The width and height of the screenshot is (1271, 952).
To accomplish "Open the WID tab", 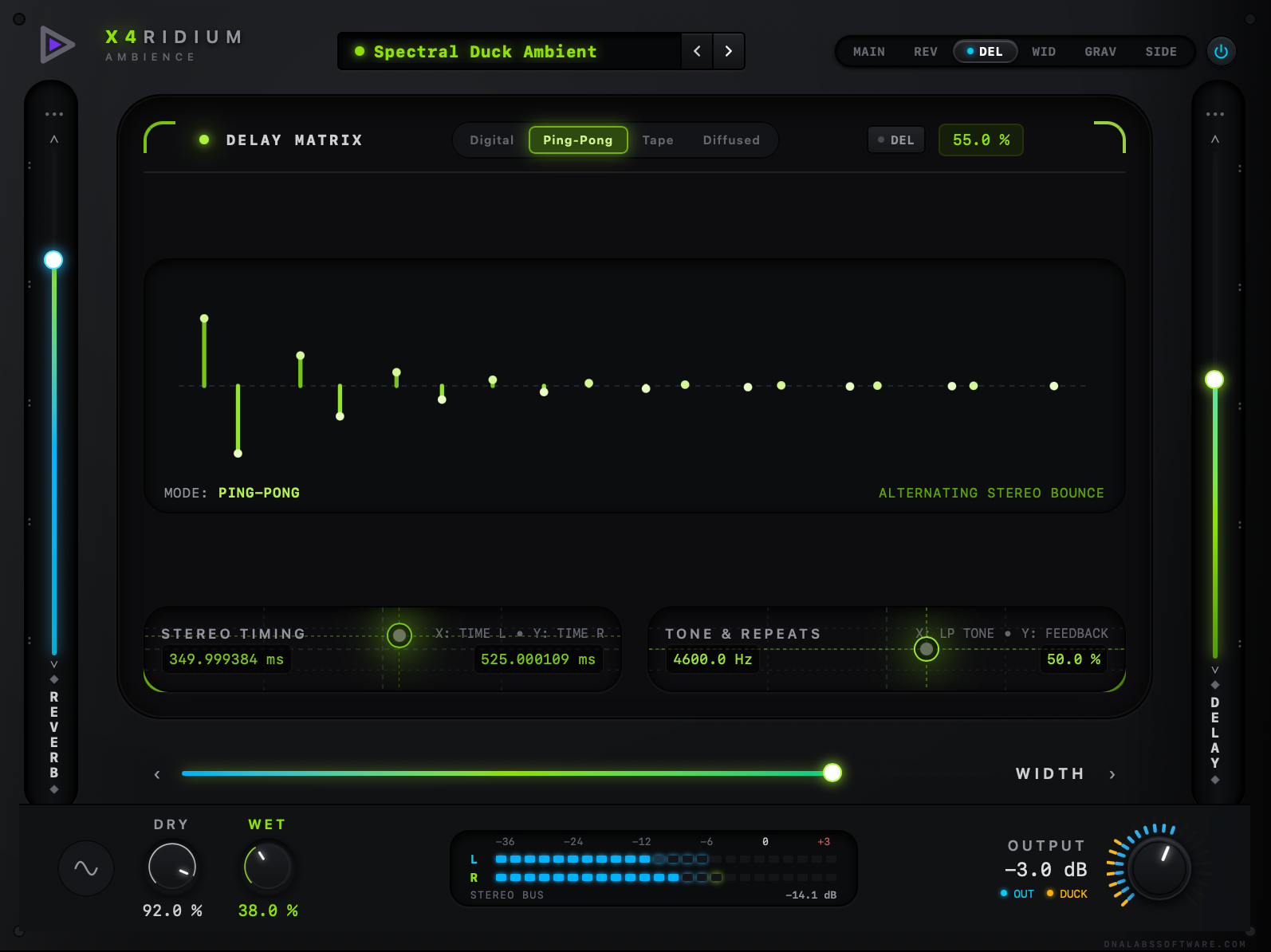I will (1044, 52).
